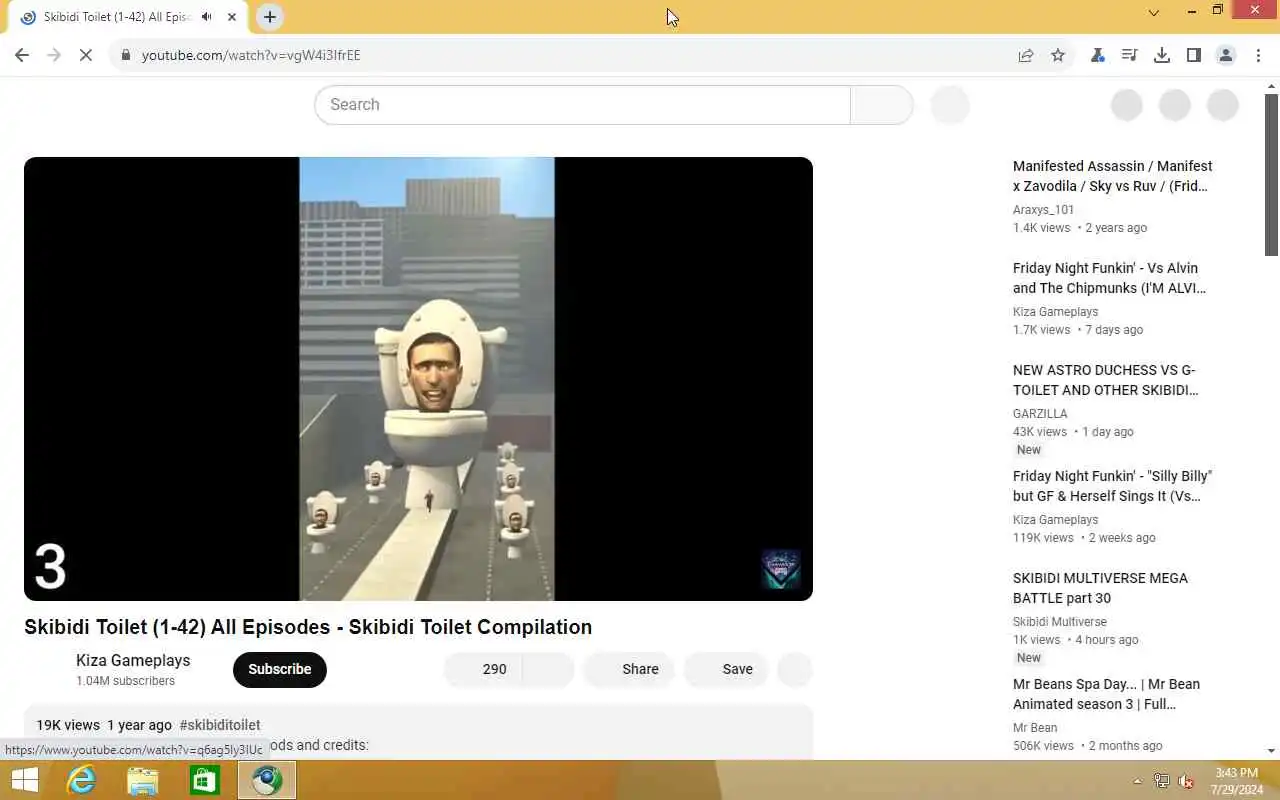This screenshot has width=1280, height=800.
Task: Click Skibidi Multiverse channel name
Action: click(x=1060, y=622)
